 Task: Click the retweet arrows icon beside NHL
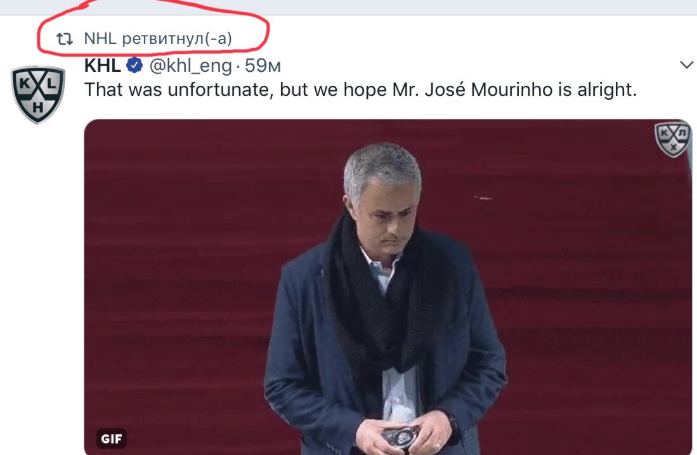64,39
